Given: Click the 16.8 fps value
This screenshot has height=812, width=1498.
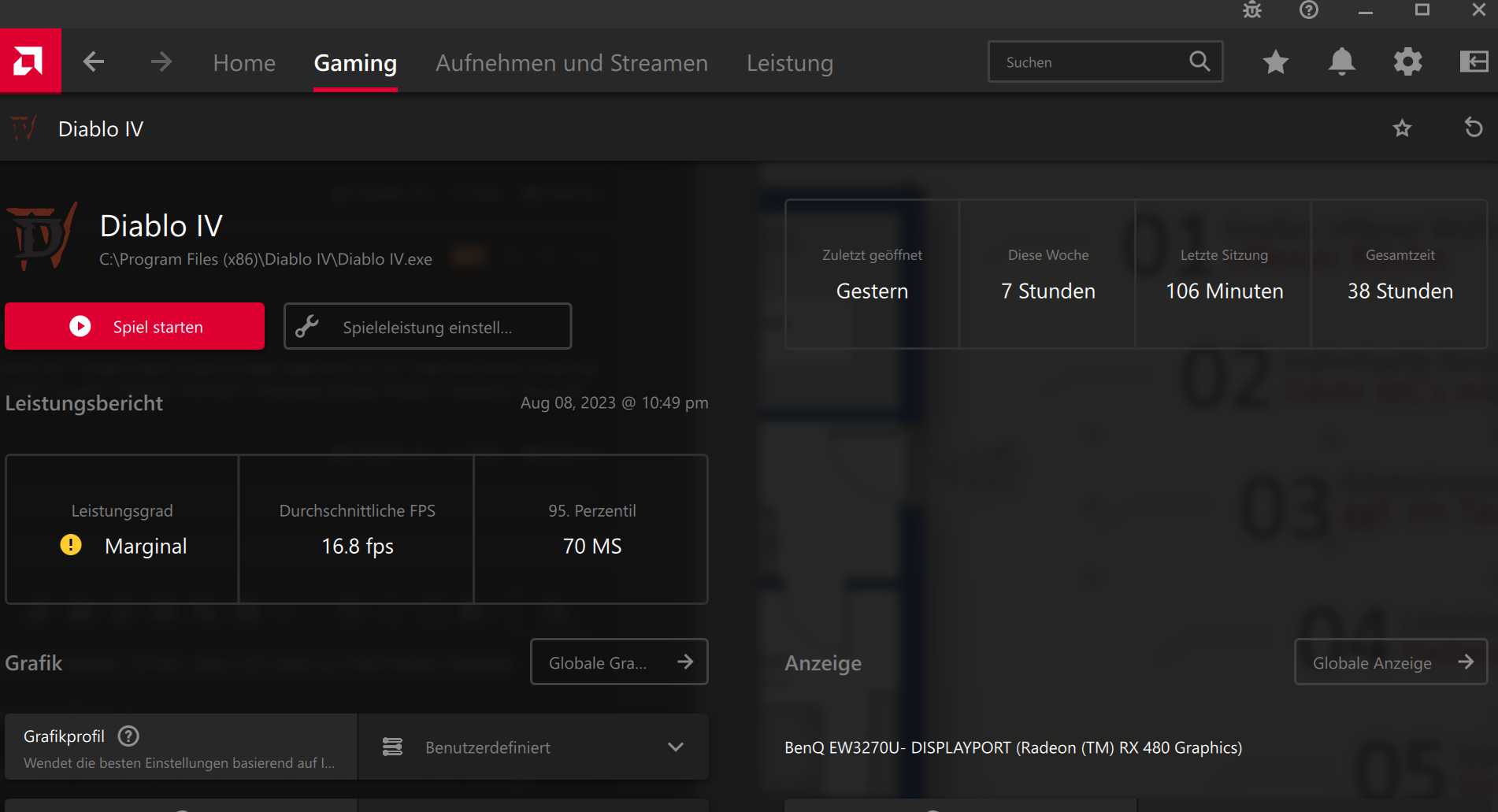Looking at the screenshot, I should [358, 546].
